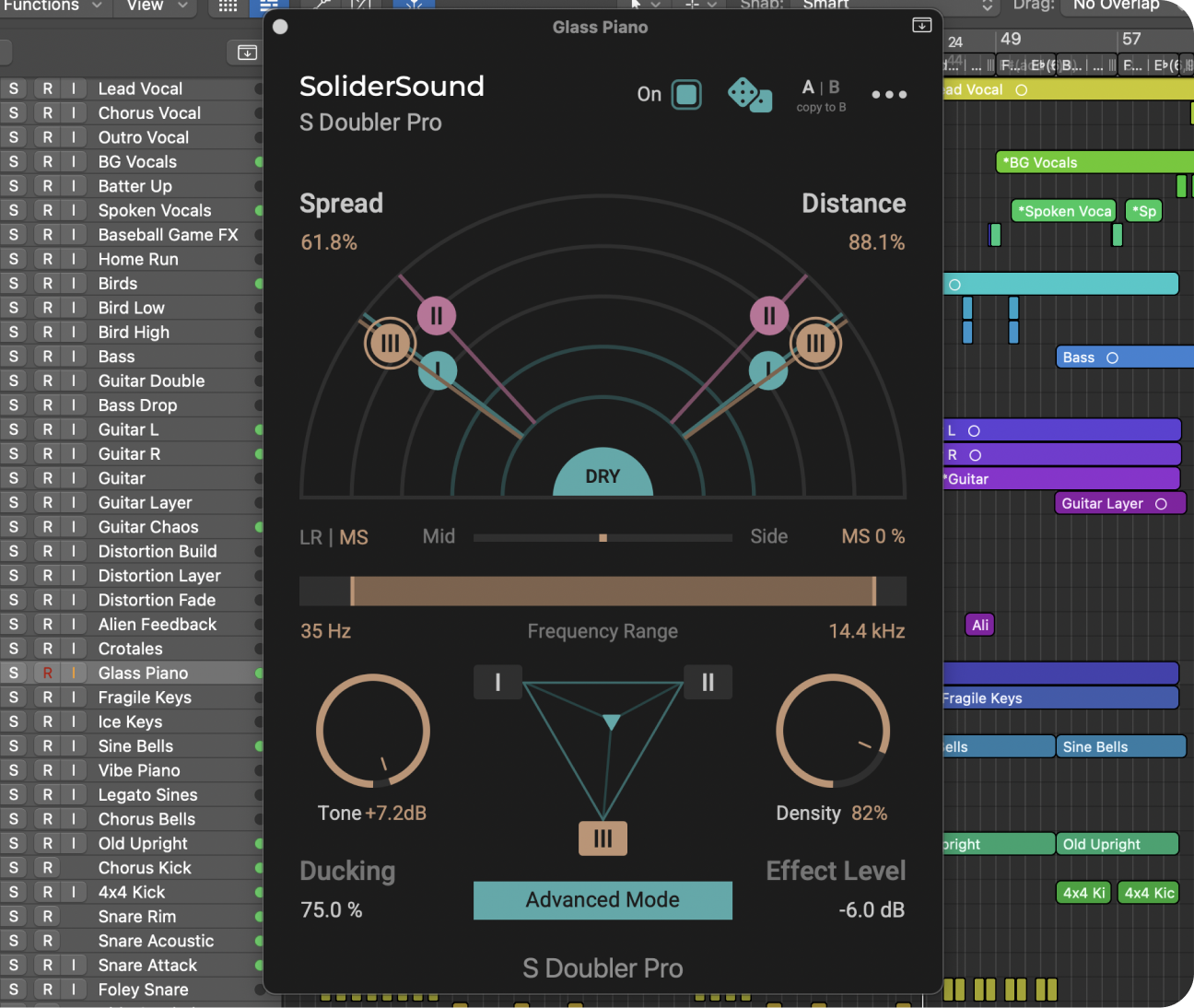Click the Mid/Side balance slider

tap(603, 537)
